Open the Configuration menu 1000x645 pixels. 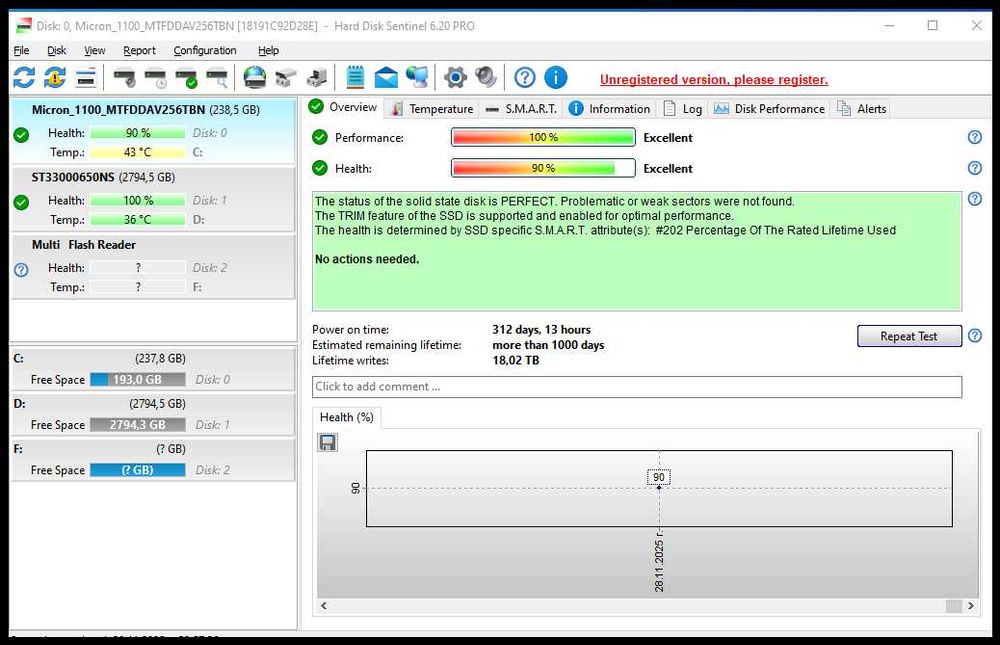pyautogui.click(x=205, y=50)
